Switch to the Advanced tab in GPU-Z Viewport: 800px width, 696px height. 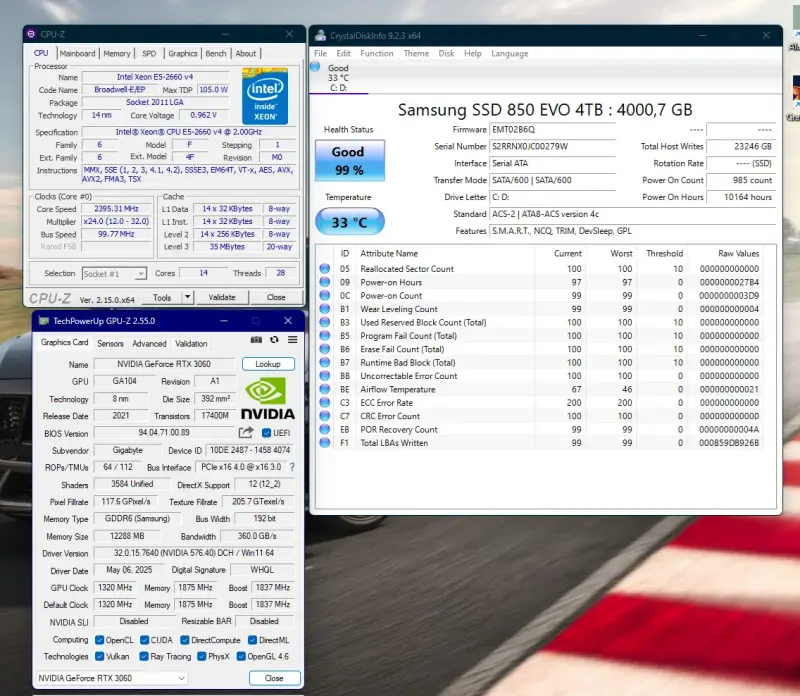point(149,344)
